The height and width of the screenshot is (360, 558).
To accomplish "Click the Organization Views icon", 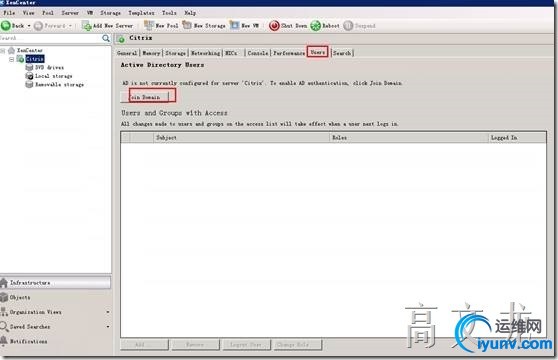I will pos(4,312).
